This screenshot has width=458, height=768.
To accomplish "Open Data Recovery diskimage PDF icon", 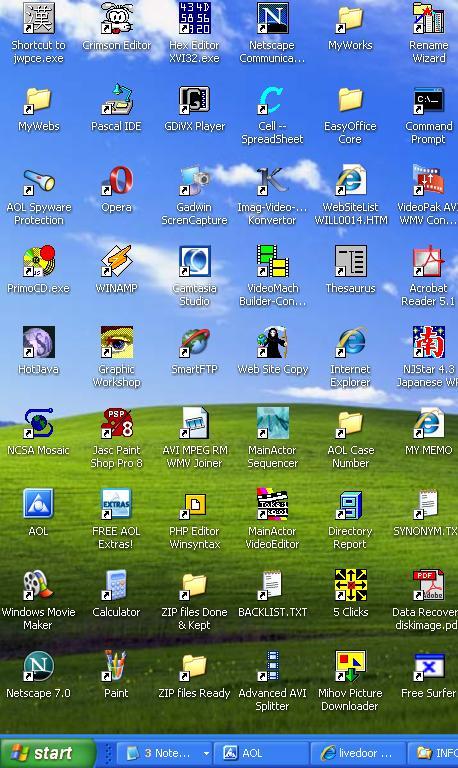I will click(429, 585).
